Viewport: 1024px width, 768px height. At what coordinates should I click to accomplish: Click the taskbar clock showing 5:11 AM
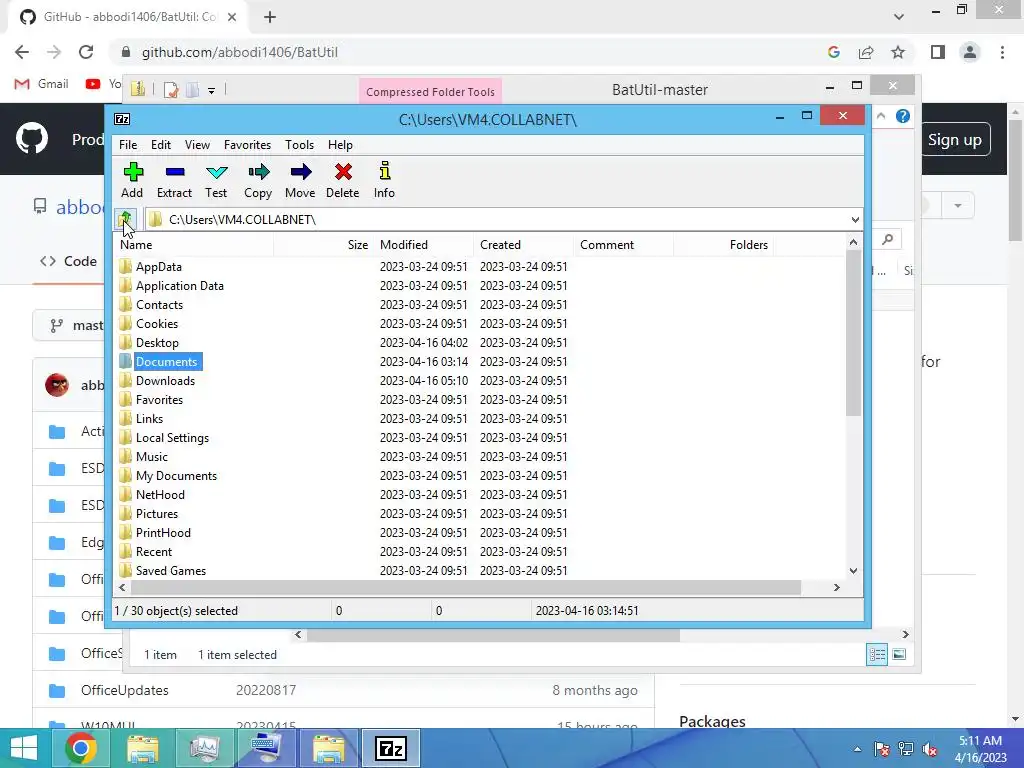pos(980,749)
